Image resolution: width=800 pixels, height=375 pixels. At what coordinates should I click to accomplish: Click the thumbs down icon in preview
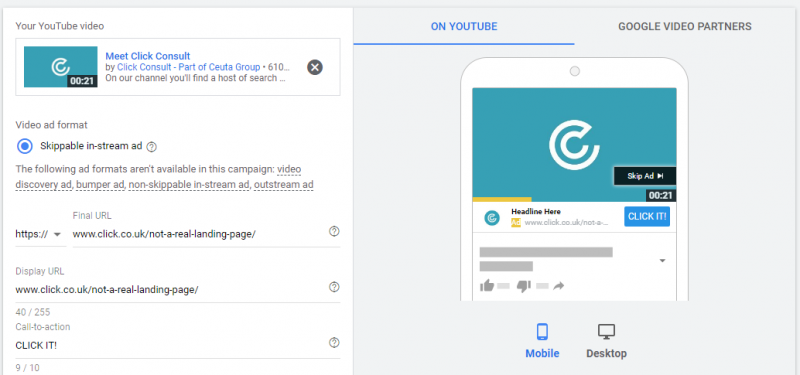(x=524, y=286)
